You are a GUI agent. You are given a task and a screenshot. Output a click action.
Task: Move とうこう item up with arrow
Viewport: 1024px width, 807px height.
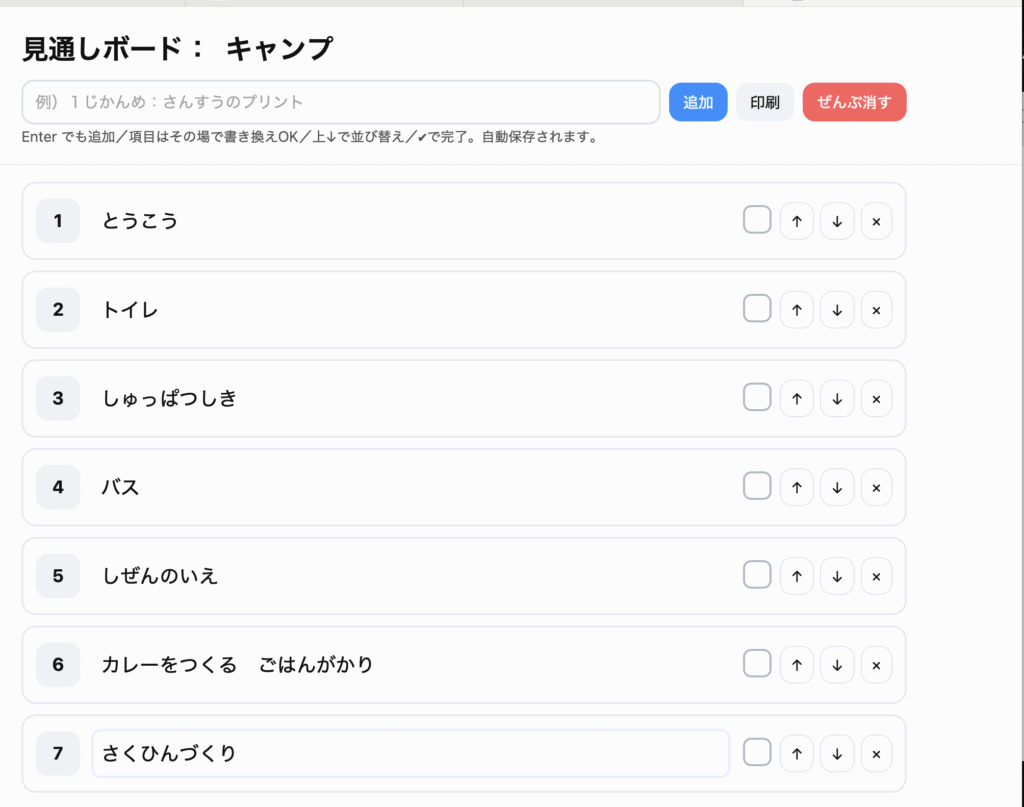point(796,221)
